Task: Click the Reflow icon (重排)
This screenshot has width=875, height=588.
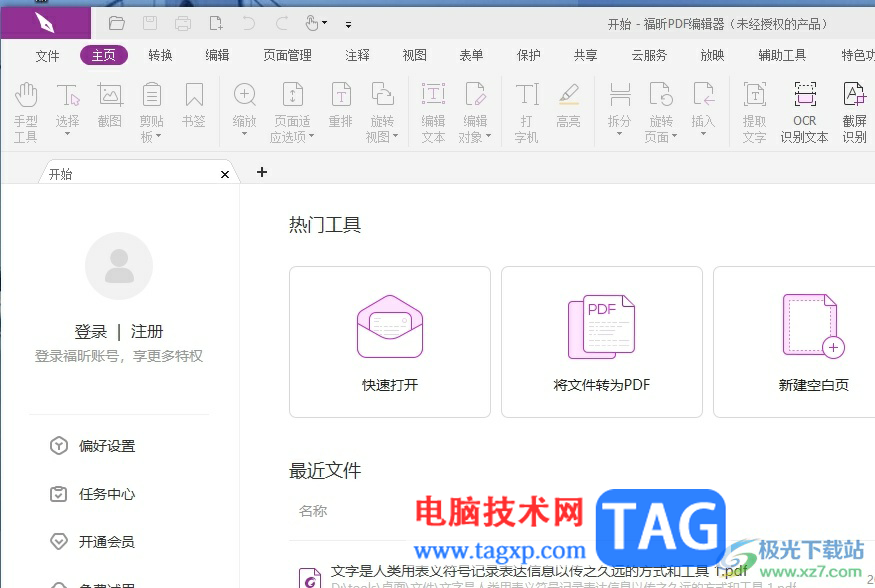Action: point(340,105)
